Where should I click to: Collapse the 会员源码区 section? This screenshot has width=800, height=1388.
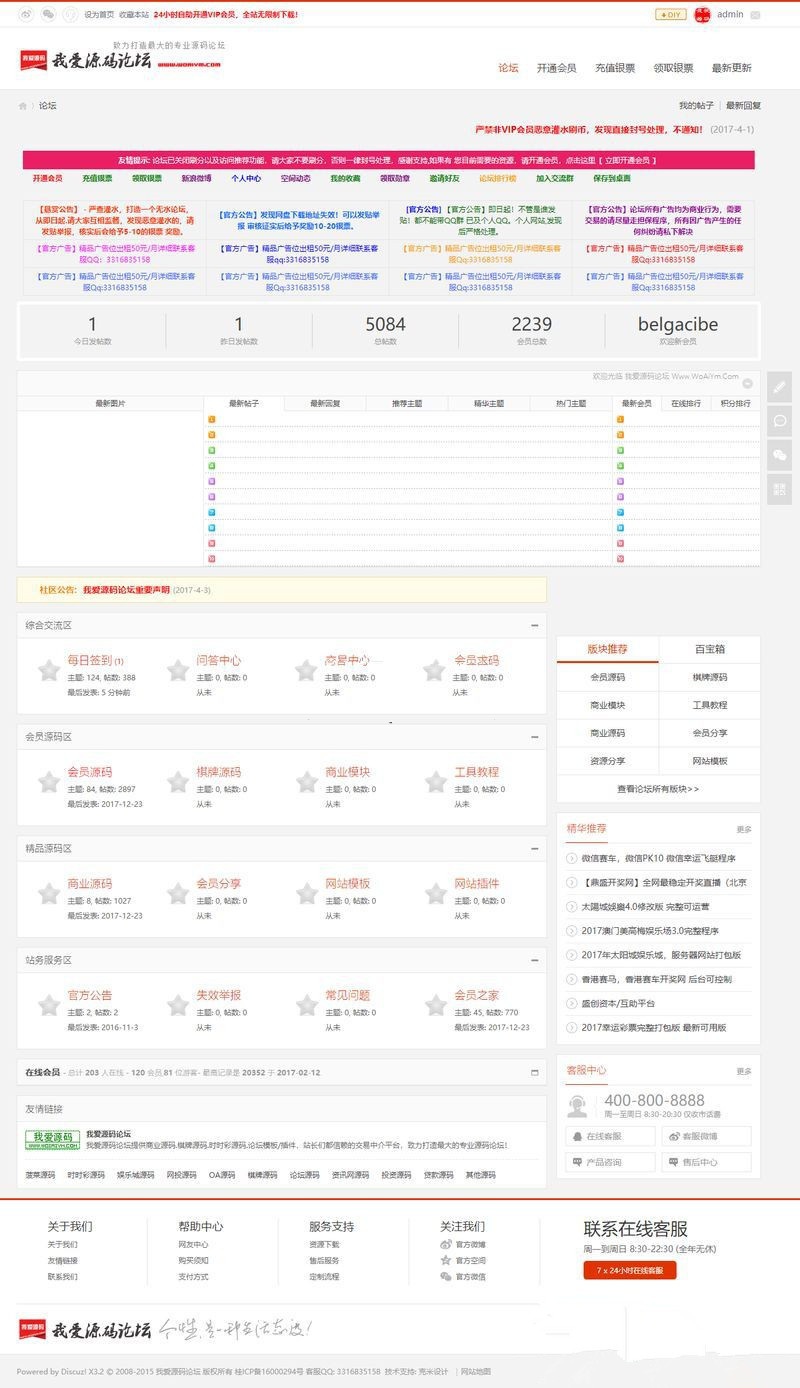click(534, 737)
